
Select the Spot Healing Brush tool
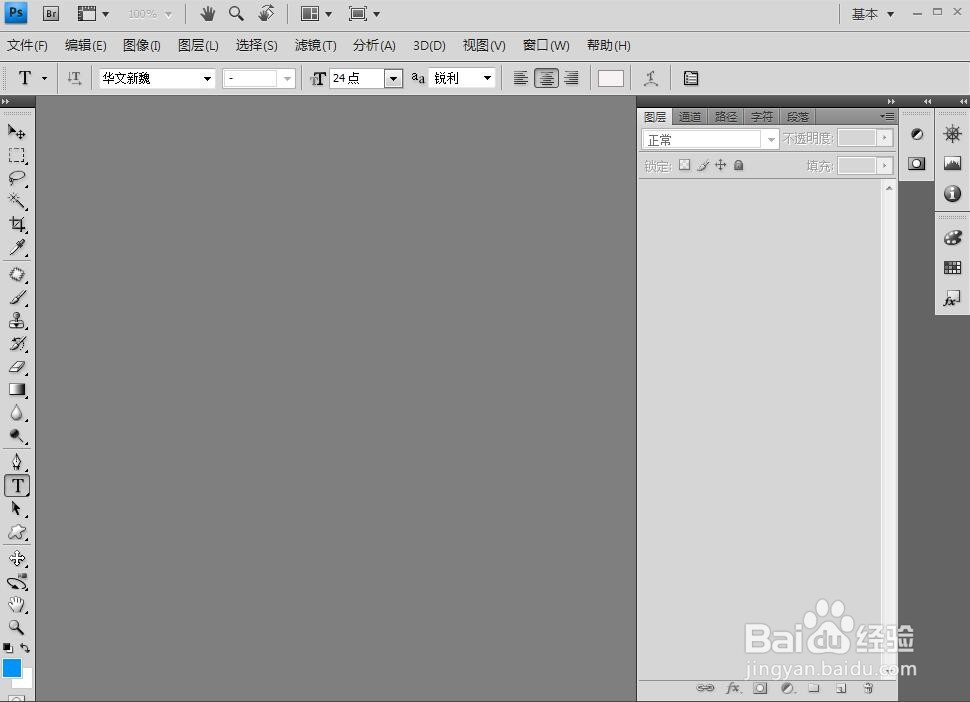(17, 274)
